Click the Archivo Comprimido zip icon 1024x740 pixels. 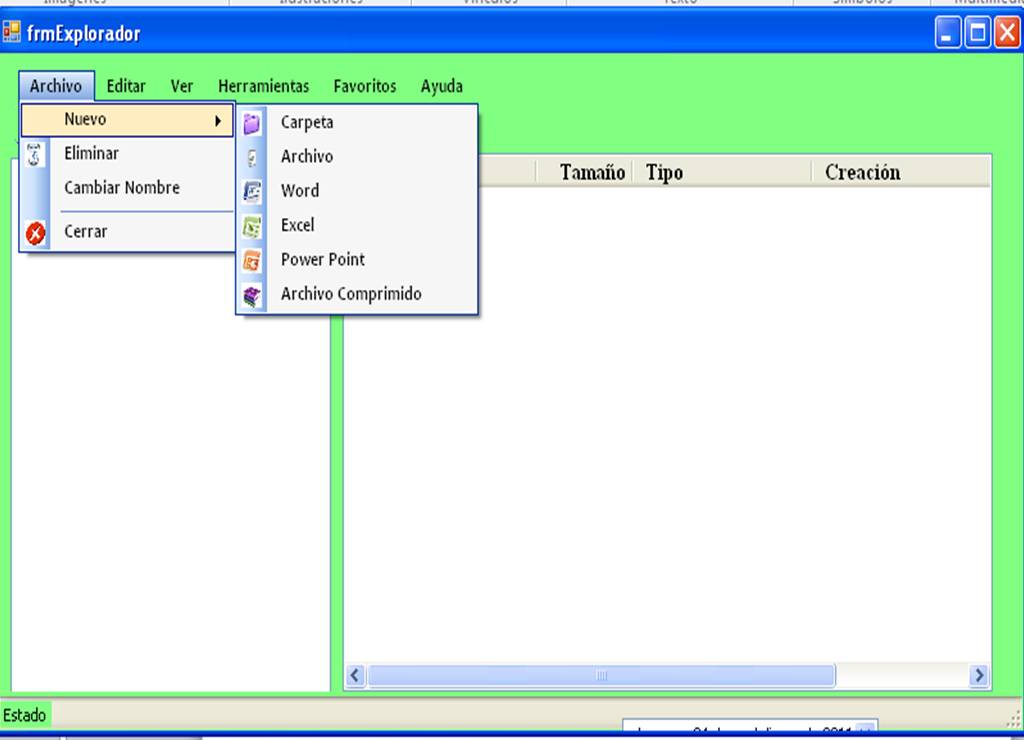point(252,293)
